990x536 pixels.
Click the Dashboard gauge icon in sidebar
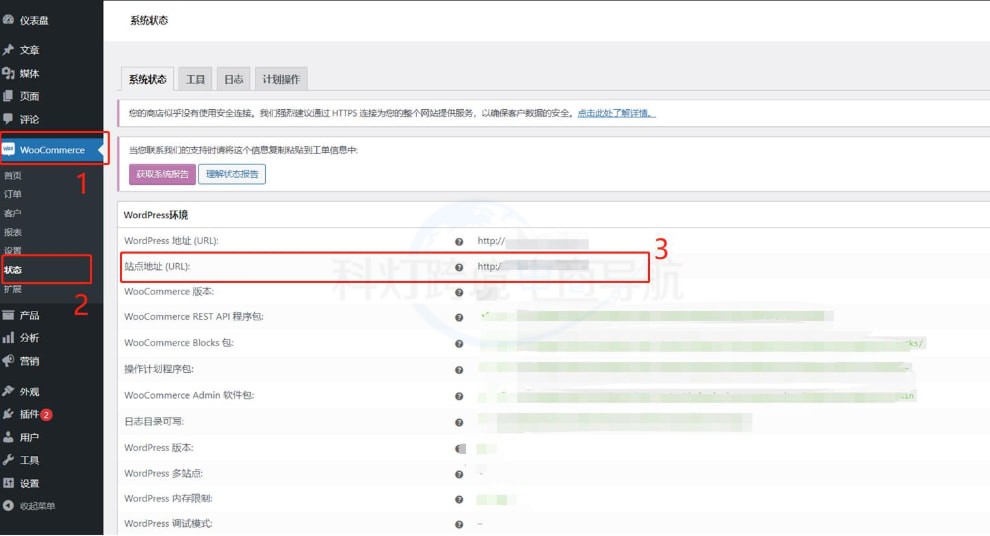click(x=9, y=20)
